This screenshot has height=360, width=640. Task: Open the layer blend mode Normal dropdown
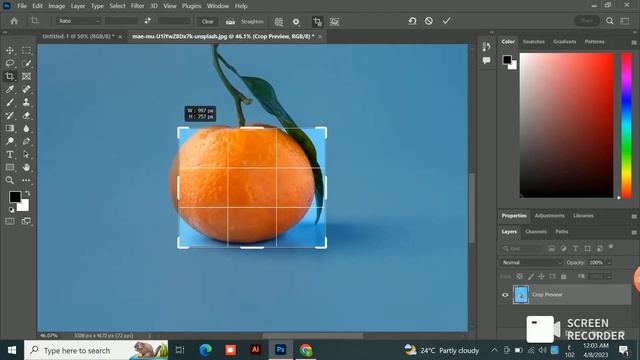coord(531,262)
